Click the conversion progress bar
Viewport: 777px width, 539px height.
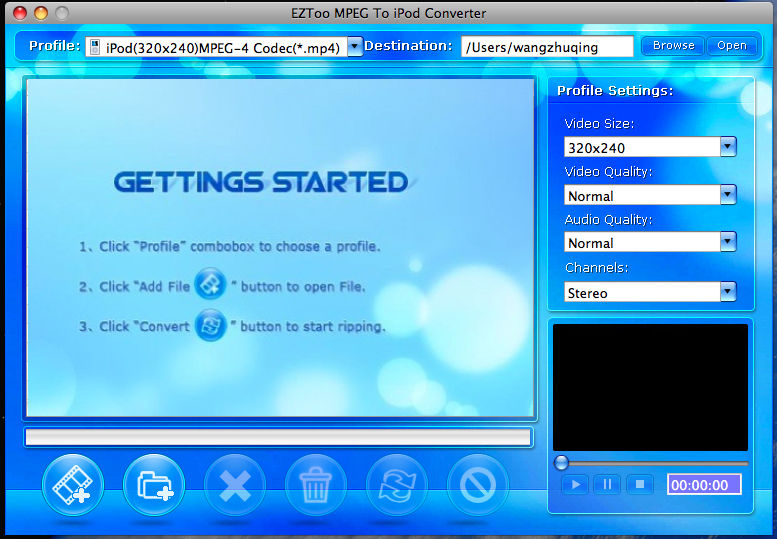pyautogui.click(x=278, y=437)
